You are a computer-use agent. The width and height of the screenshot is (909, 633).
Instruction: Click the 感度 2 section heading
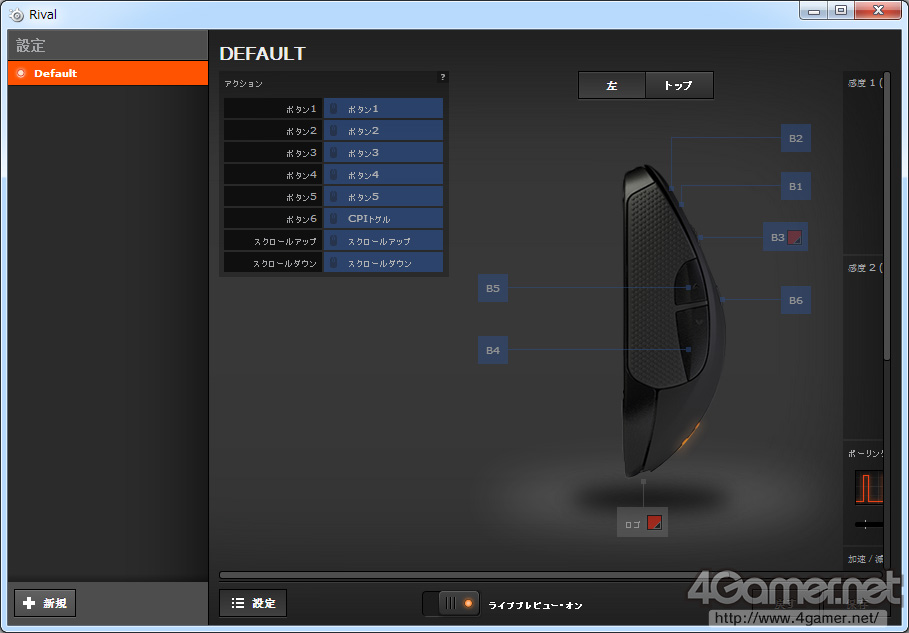(865, 268)
